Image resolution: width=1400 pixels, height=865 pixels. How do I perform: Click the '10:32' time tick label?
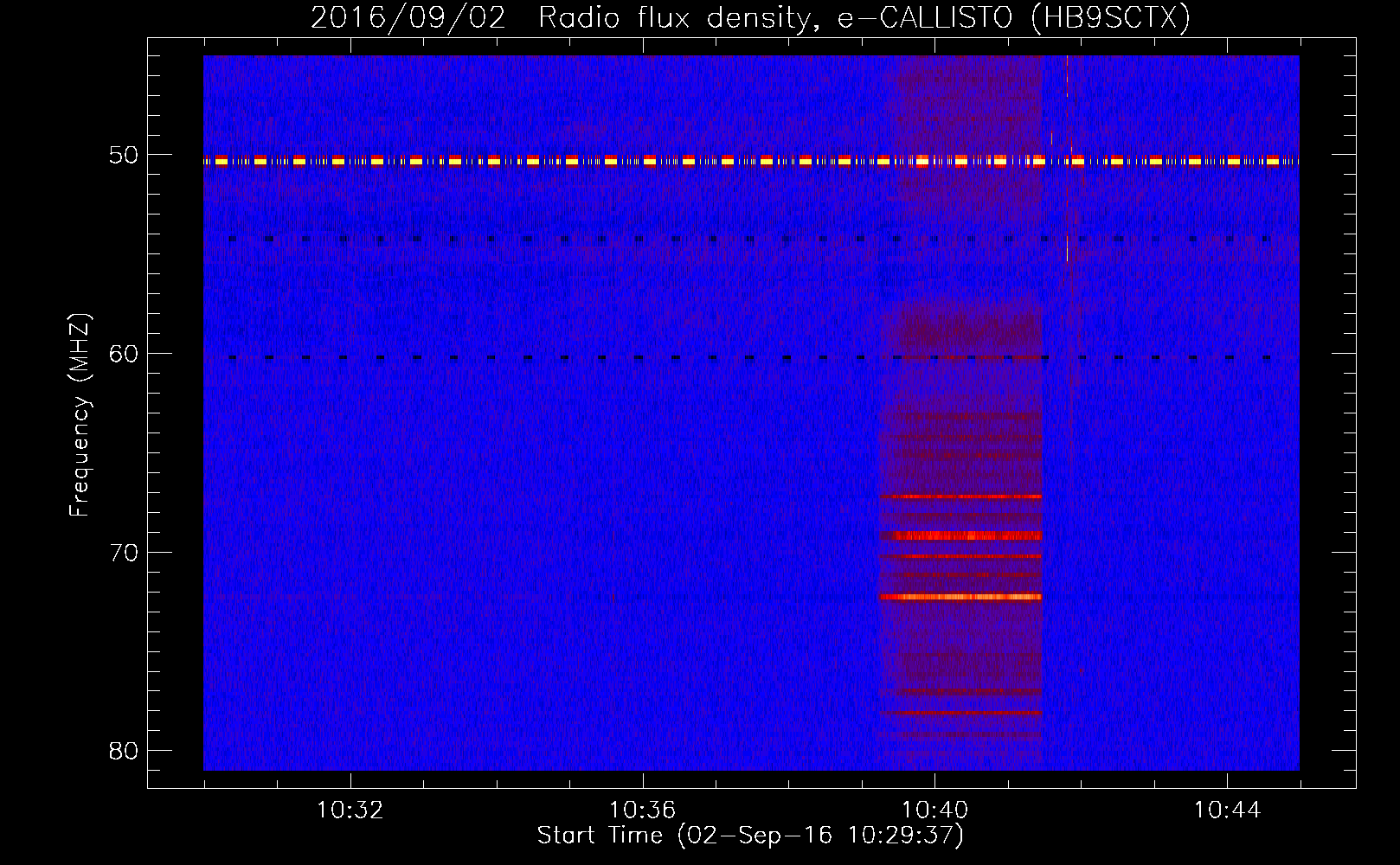click(350, 811)
